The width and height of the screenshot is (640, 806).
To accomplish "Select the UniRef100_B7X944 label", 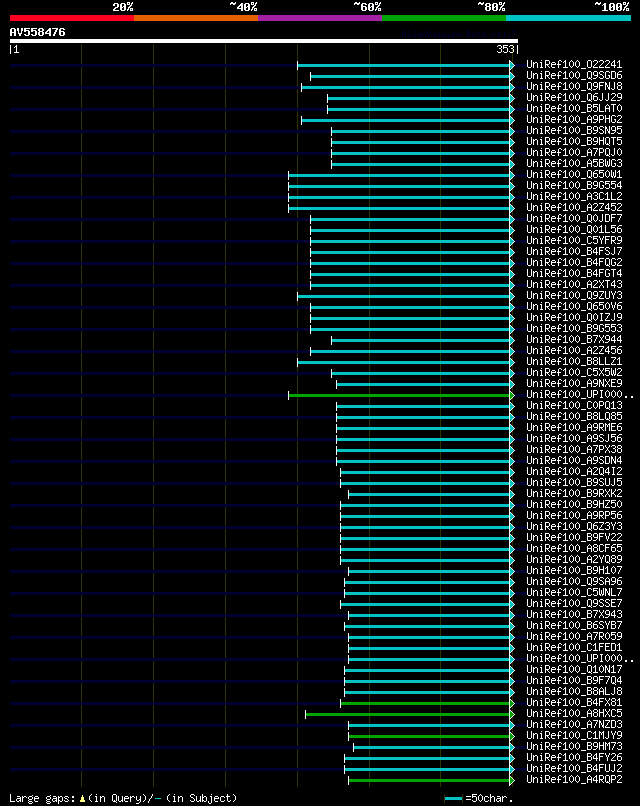I will coord(574,339).
